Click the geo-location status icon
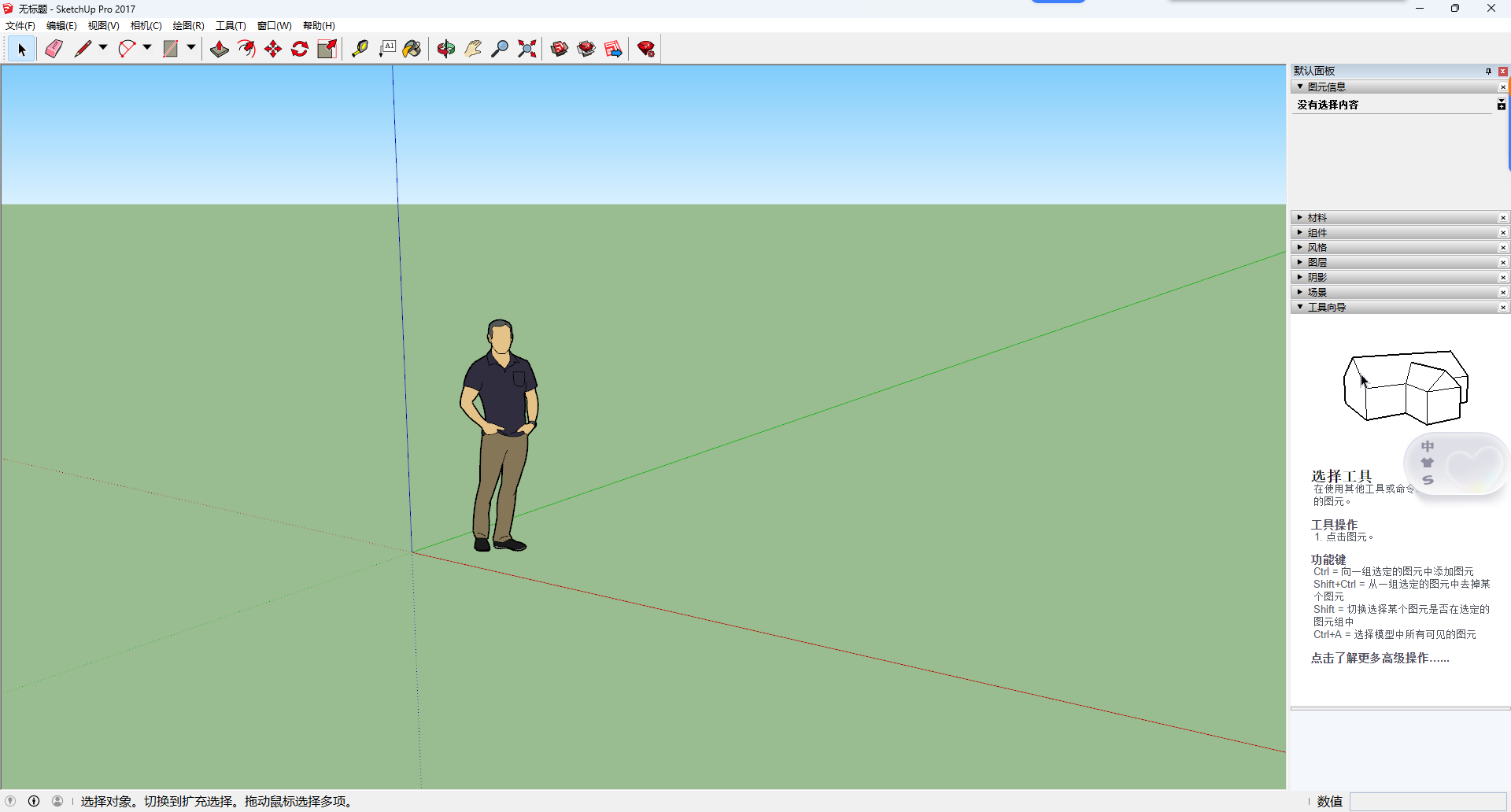The height and width of the screenshot is (812, 1511). (10, 801)
